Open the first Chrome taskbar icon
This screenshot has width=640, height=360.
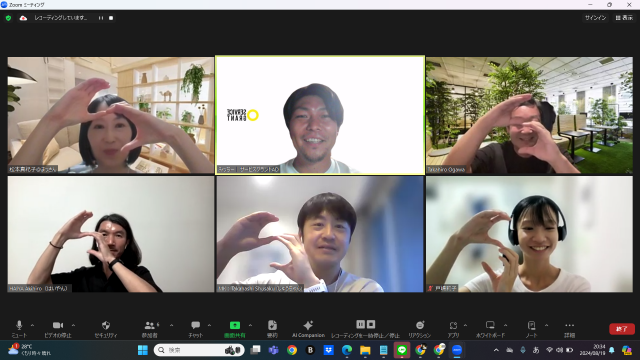click(292, 350)
